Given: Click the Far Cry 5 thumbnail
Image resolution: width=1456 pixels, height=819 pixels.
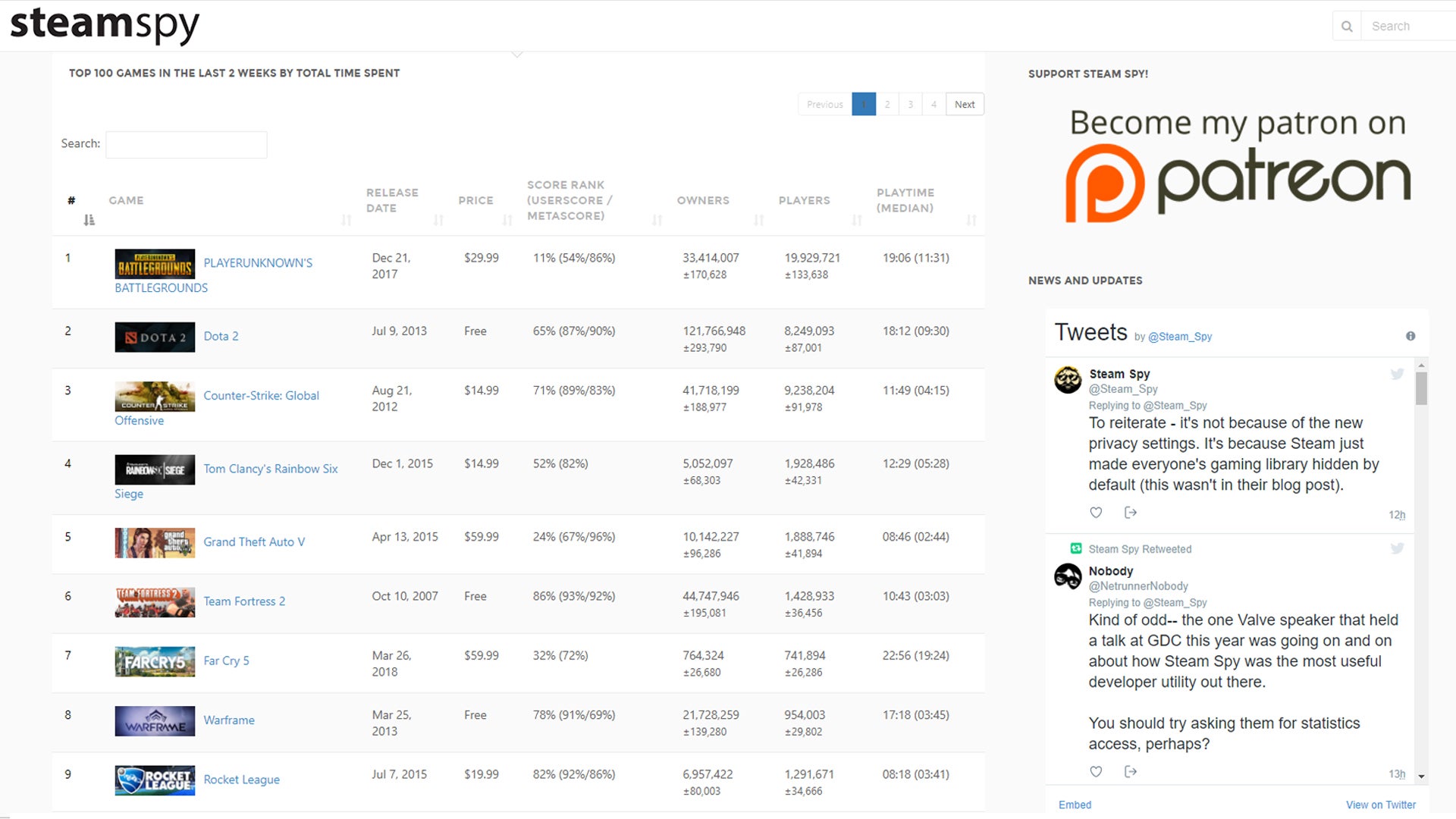Looking at the screenshot, I should [x=155, y=661].
